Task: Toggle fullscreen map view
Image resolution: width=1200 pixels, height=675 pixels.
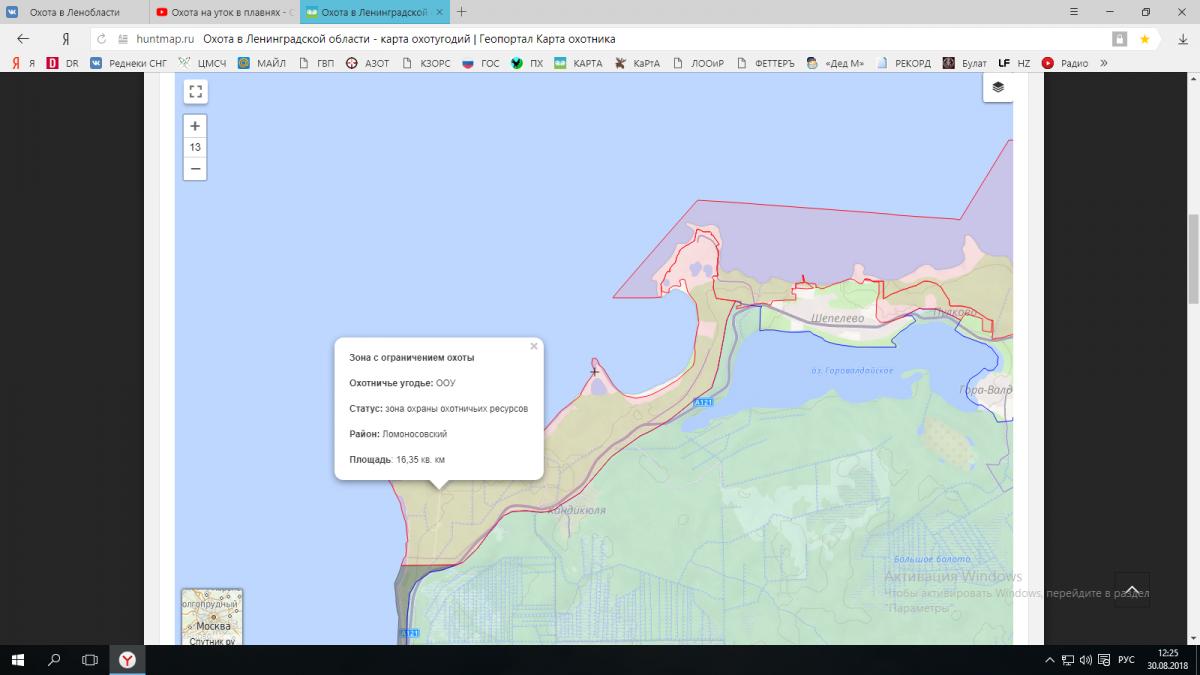Action: (x=195, y=92)
